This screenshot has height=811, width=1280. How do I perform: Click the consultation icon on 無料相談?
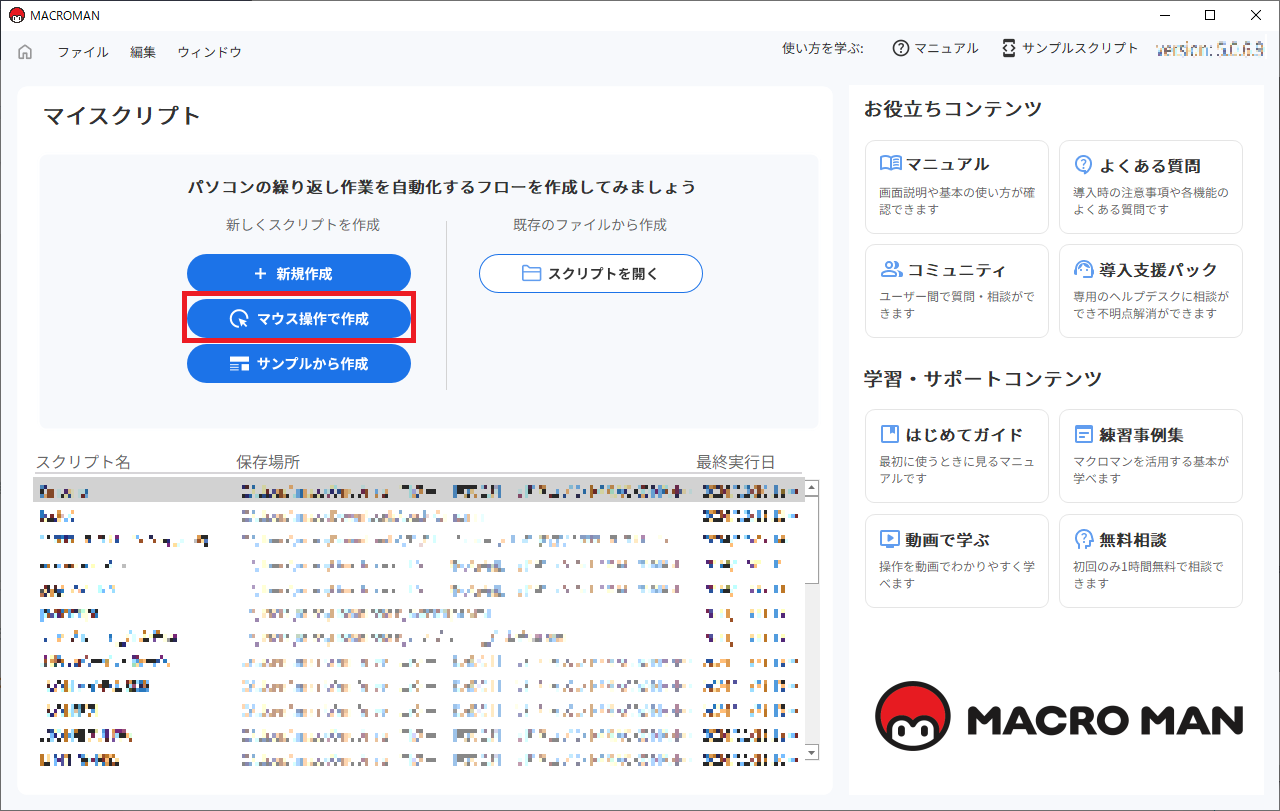(1083, 539)
